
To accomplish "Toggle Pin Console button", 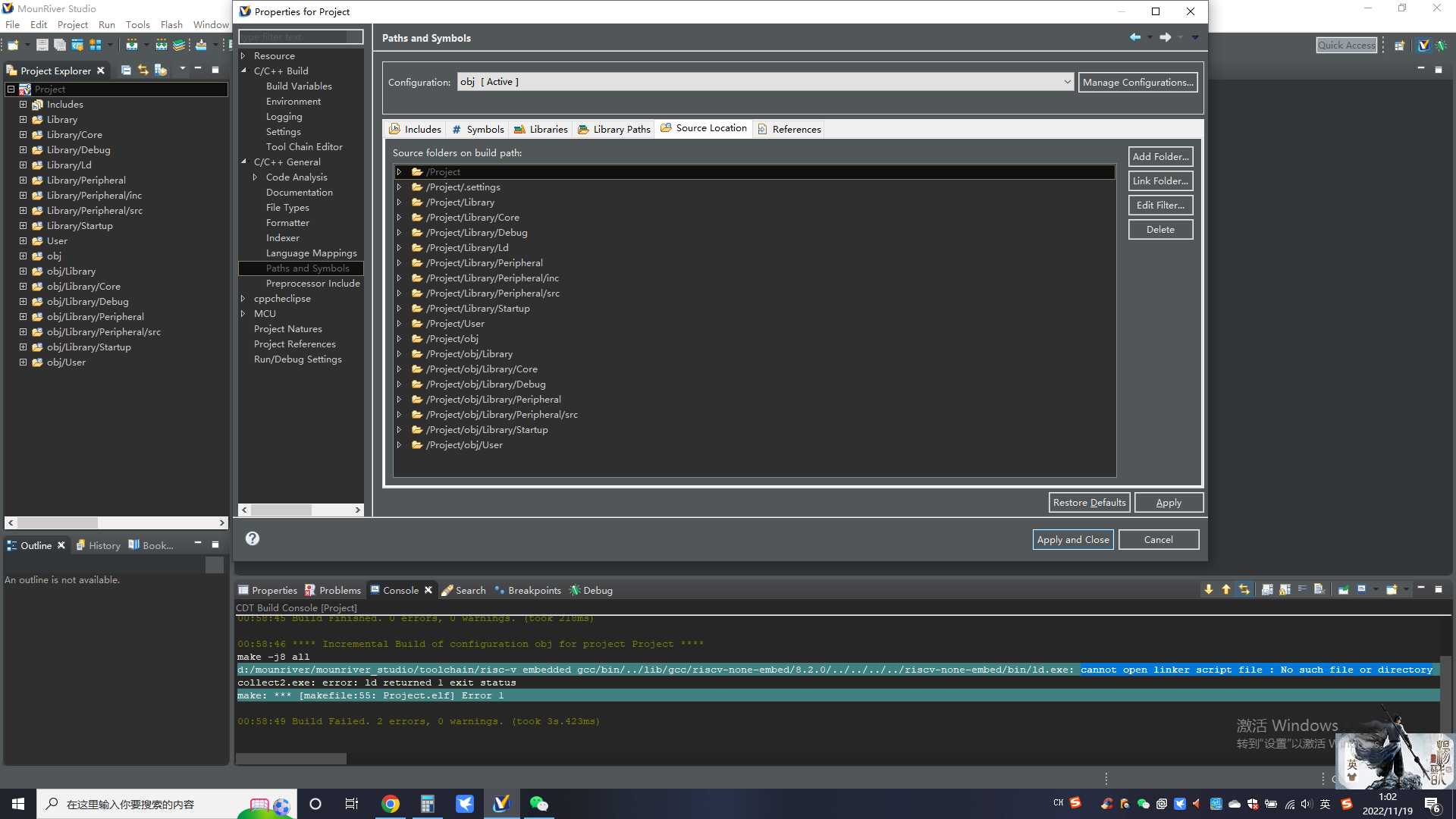I will (x=1343, y=590).
